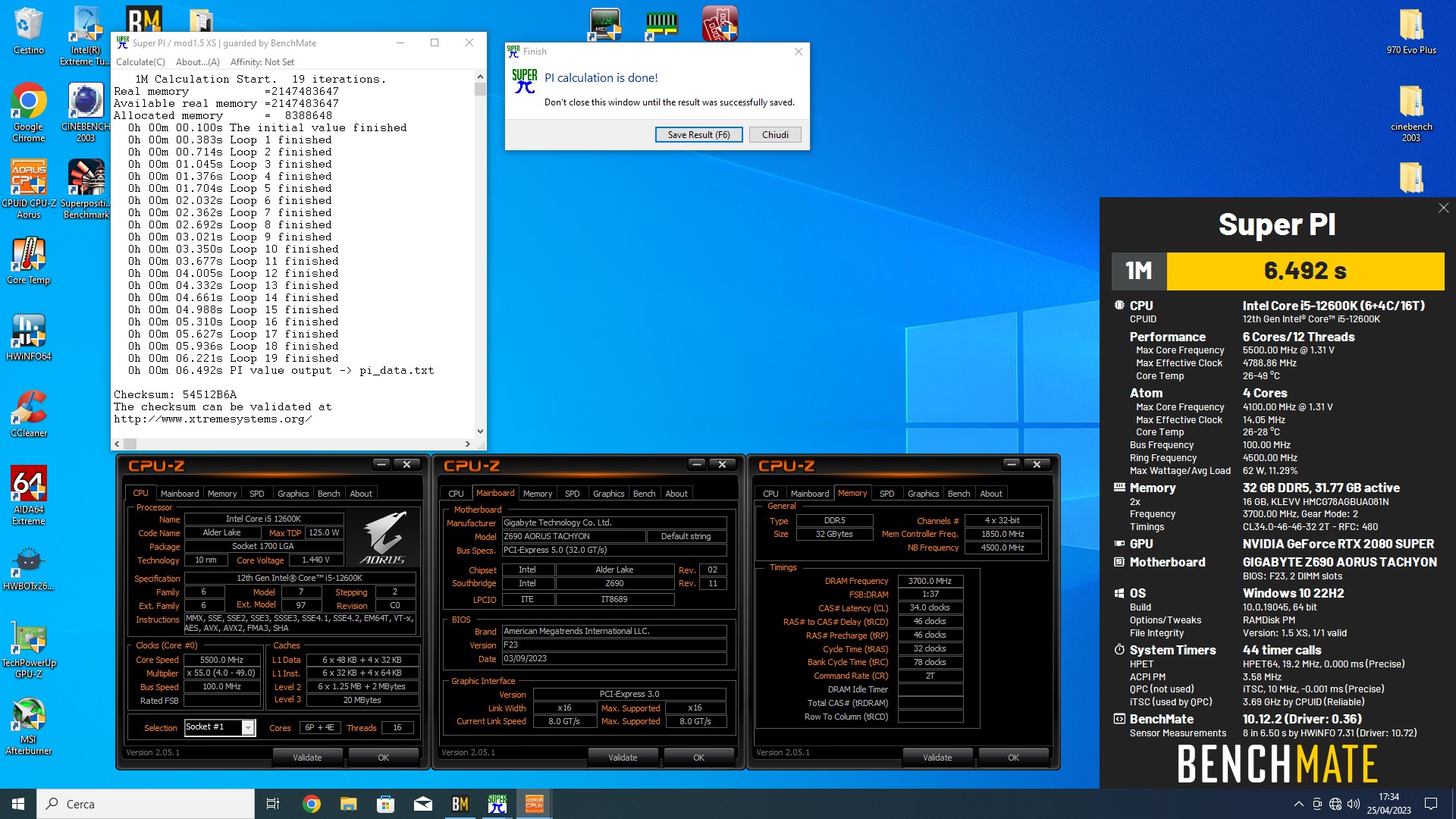Viewport: 1456px width, 819px height.
Task: Open Cestino recycle bin desktop icon
Action: click(x=29, y=30)
